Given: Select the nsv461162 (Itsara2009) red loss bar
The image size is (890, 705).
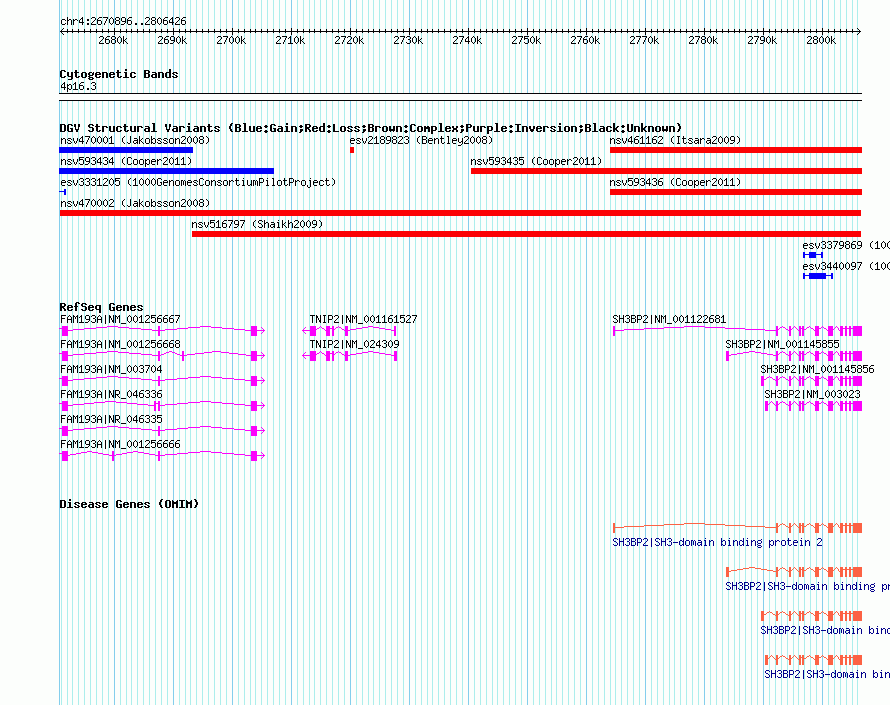Looking at the screenshot, I should coord(736,150).
